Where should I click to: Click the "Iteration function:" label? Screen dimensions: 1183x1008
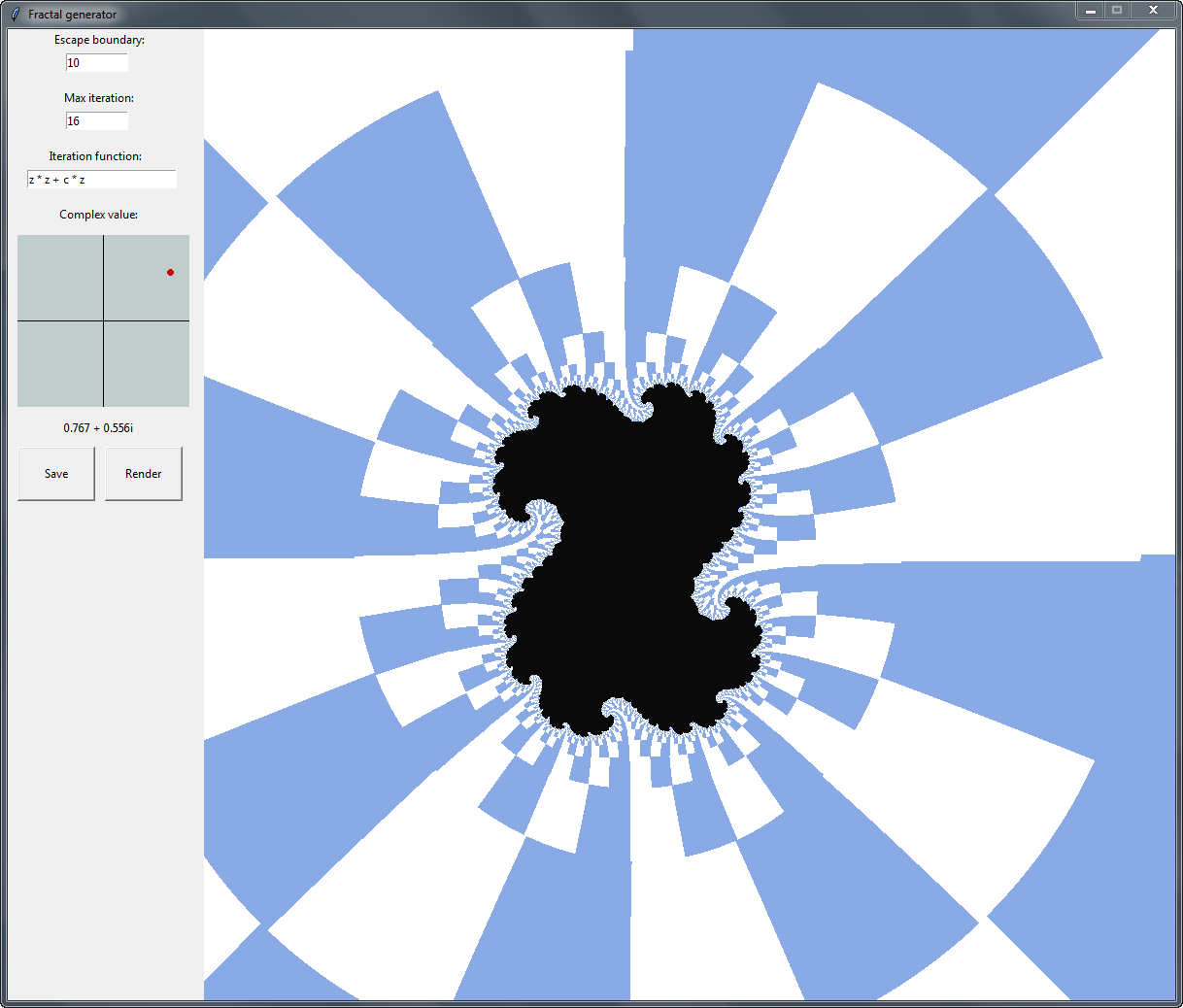[x=95, y=156]
